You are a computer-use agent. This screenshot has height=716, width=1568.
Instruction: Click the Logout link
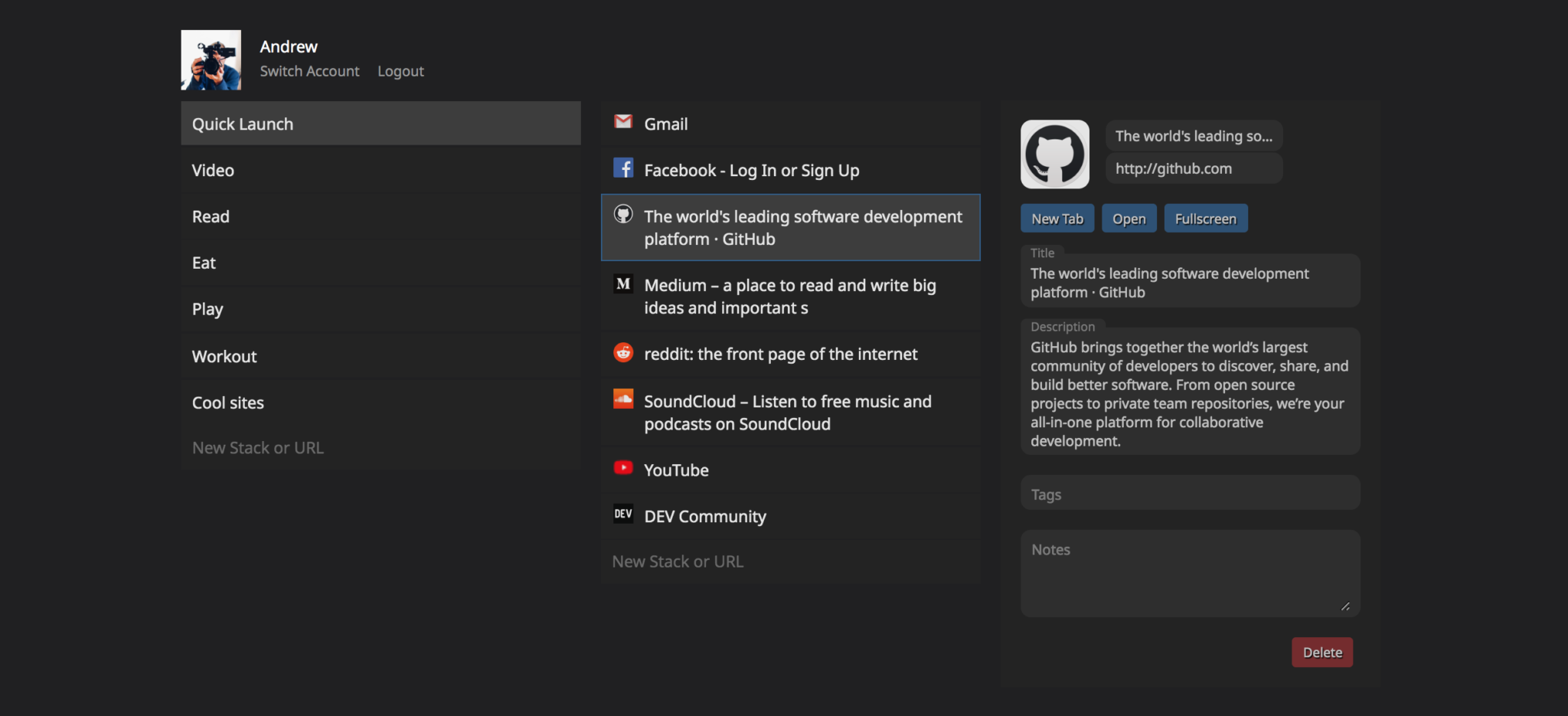tap(400, 70)
